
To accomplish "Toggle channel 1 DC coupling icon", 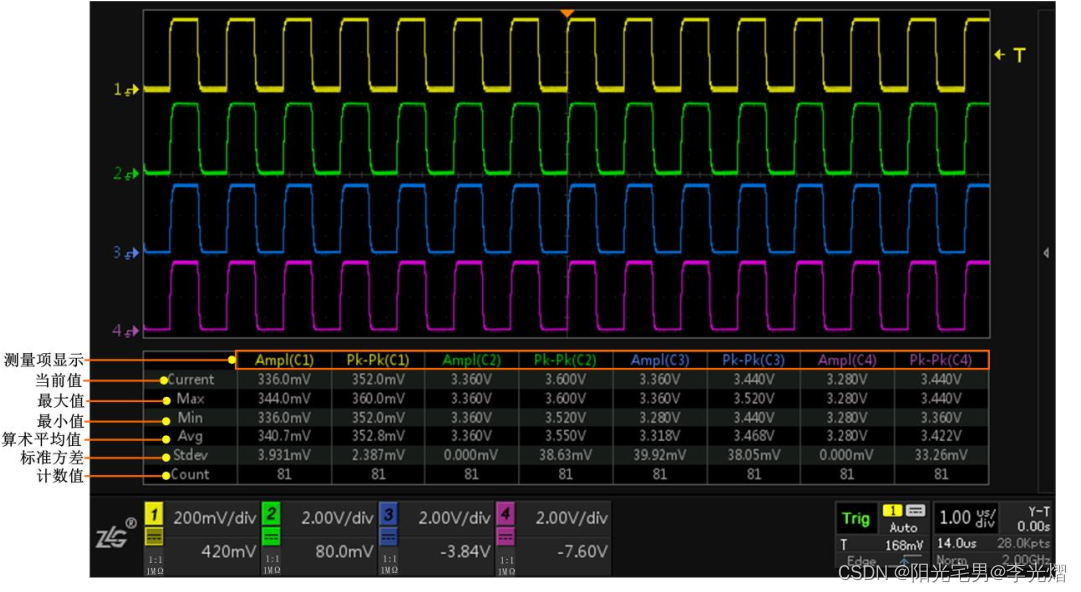I will coord(154,536).
